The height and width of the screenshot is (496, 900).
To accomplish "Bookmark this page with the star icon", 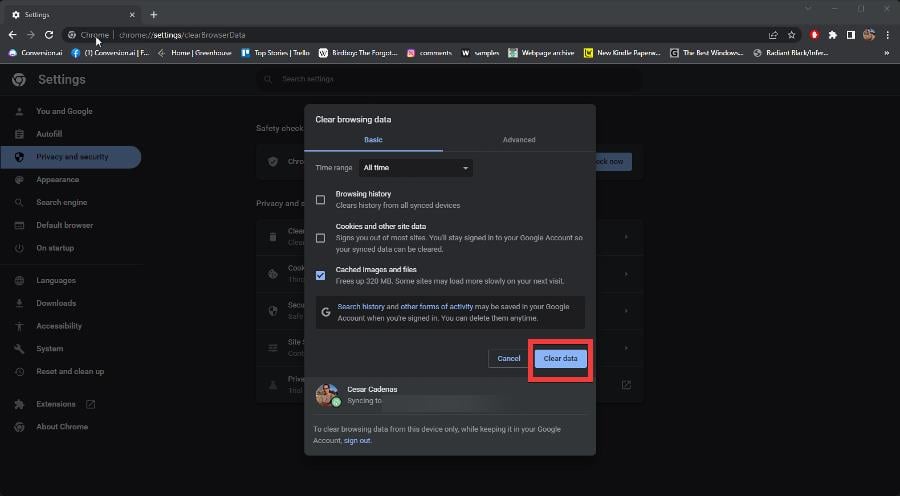I will coord(792,35).
